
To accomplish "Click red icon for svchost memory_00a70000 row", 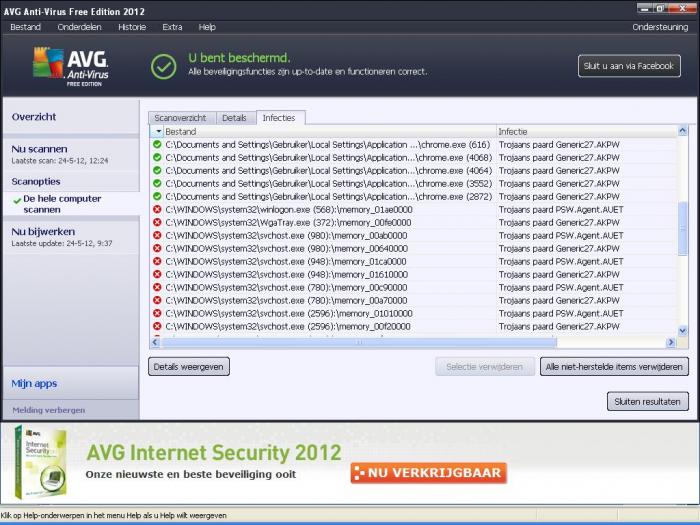I will coord(157,300).
